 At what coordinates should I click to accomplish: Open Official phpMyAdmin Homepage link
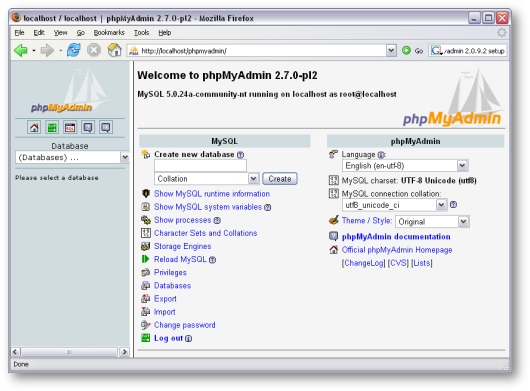tap(397, 250)
